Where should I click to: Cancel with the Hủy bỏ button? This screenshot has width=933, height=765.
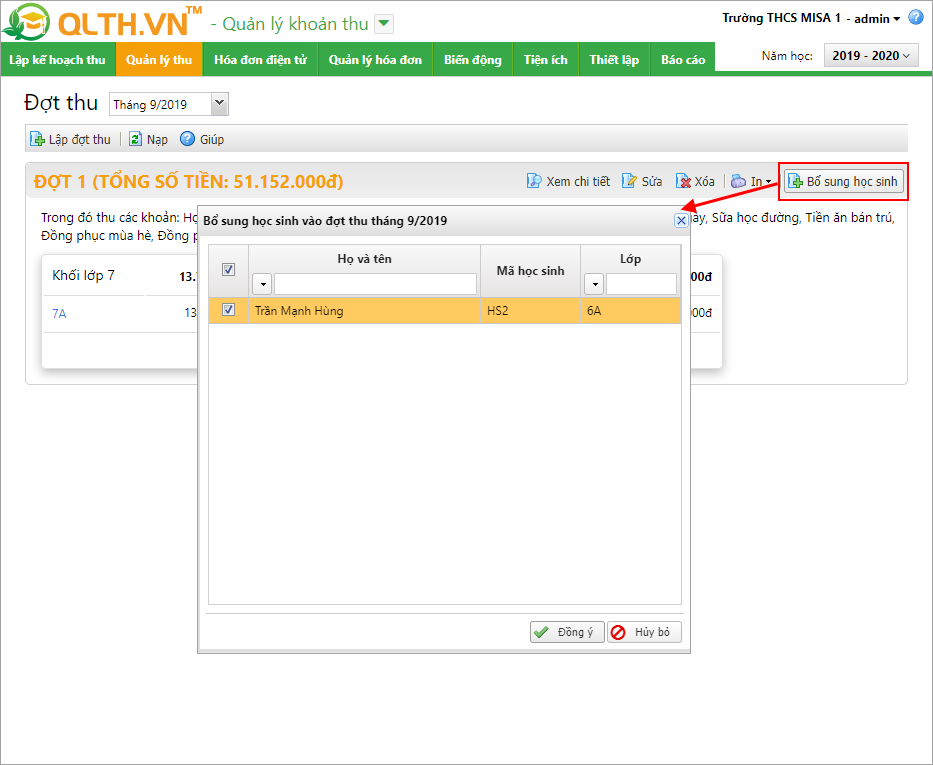(644, 632)
